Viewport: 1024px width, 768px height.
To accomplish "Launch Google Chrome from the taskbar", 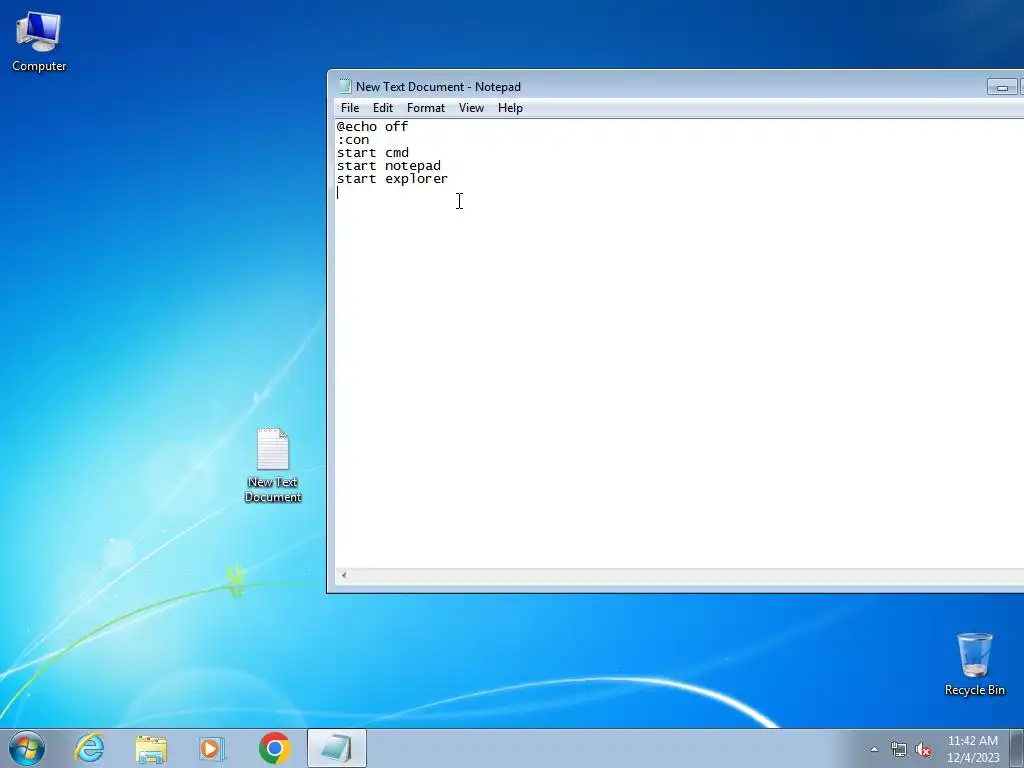I will (274, 748).
